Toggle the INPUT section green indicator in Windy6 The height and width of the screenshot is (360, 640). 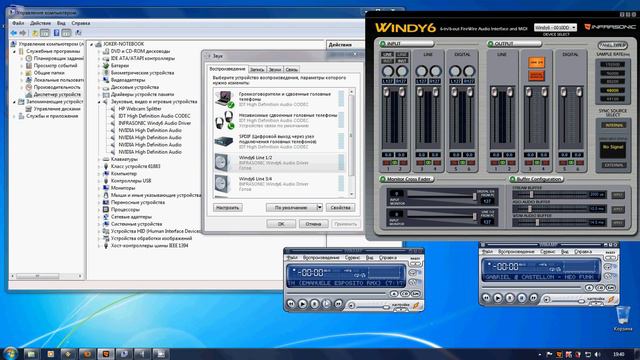pos(382,44)
